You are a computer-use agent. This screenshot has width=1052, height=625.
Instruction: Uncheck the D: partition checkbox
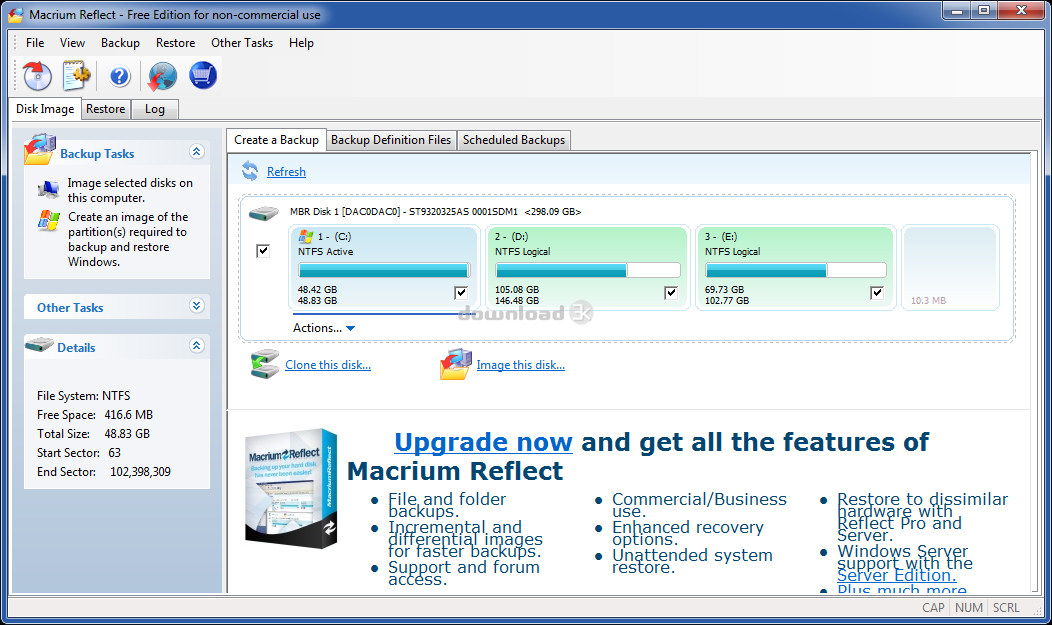(x=671, y=293)
